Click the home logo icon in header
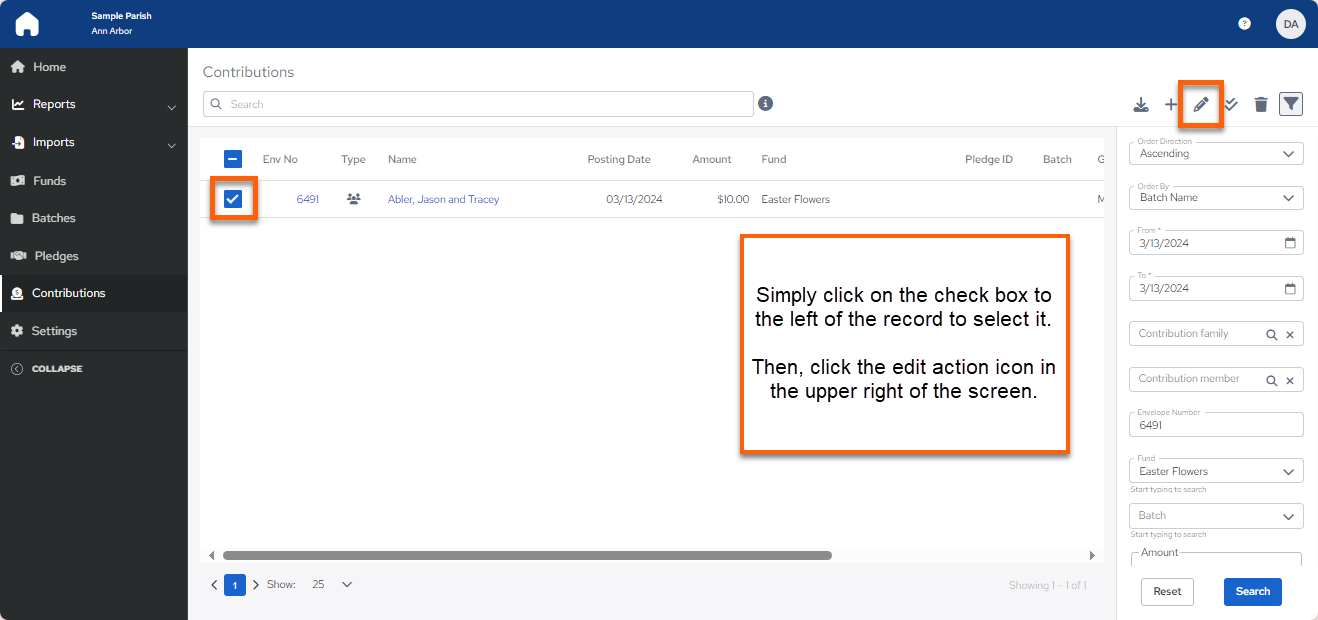The width and height of the screenshot is (1318, 620). coord(27,24)
